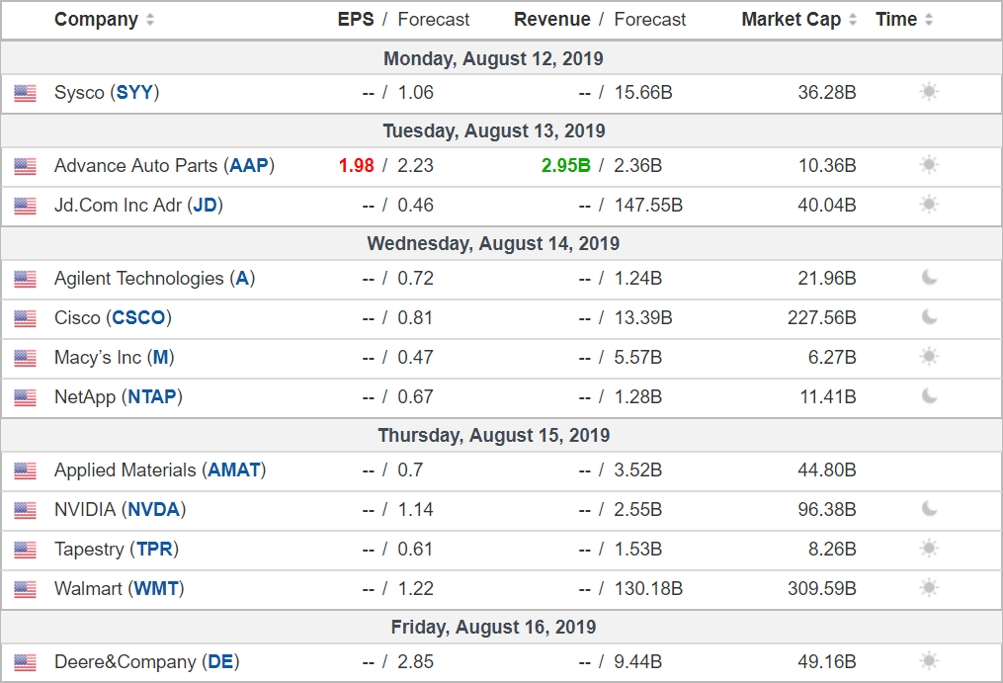1003x683 pixels.
Task: Click the Thursday, August 15, 2019 date header
Action: (x=494, y=436)
